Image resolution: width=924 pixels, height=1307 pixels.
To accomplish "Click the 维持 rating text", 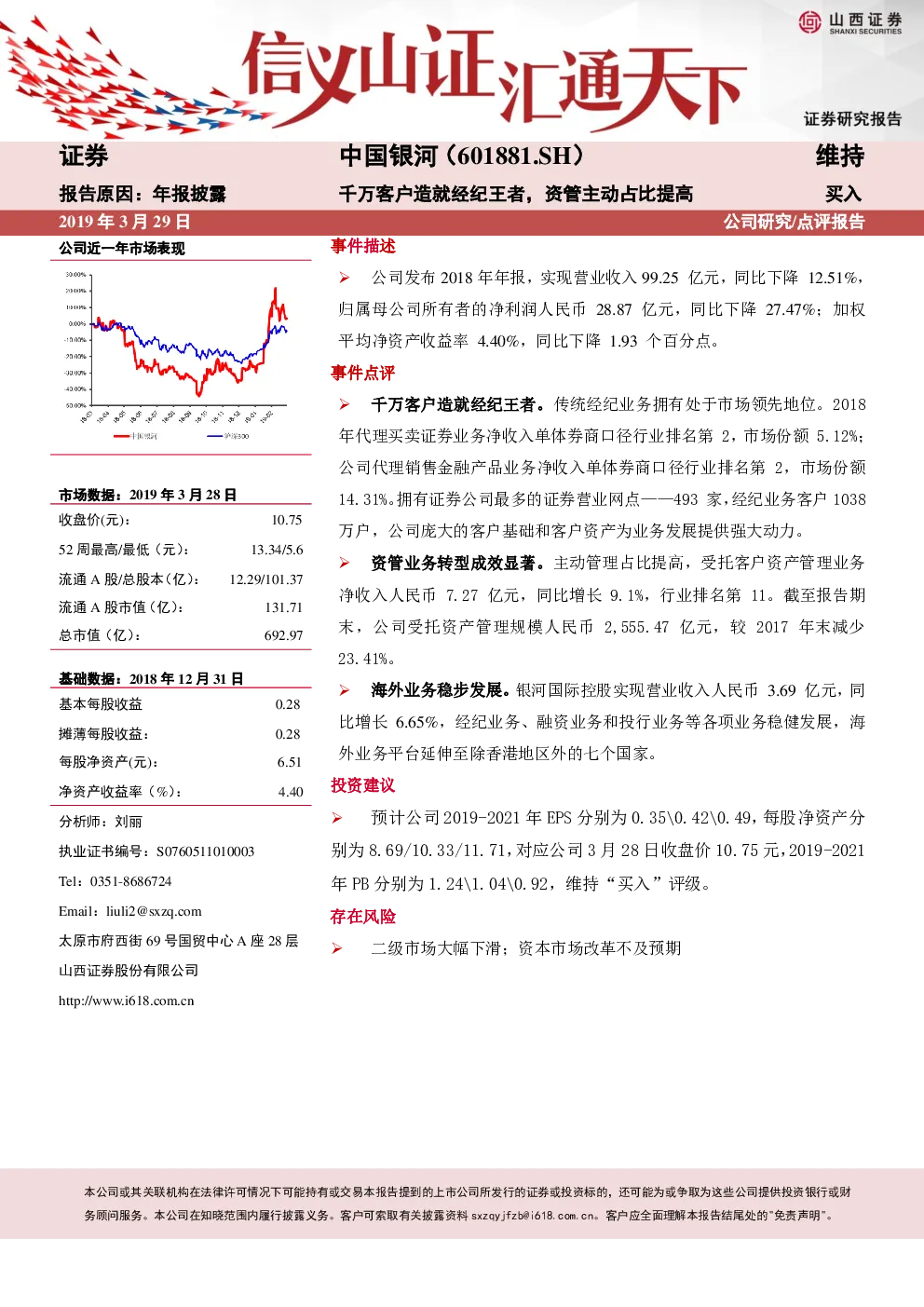I will pos(840,156).
